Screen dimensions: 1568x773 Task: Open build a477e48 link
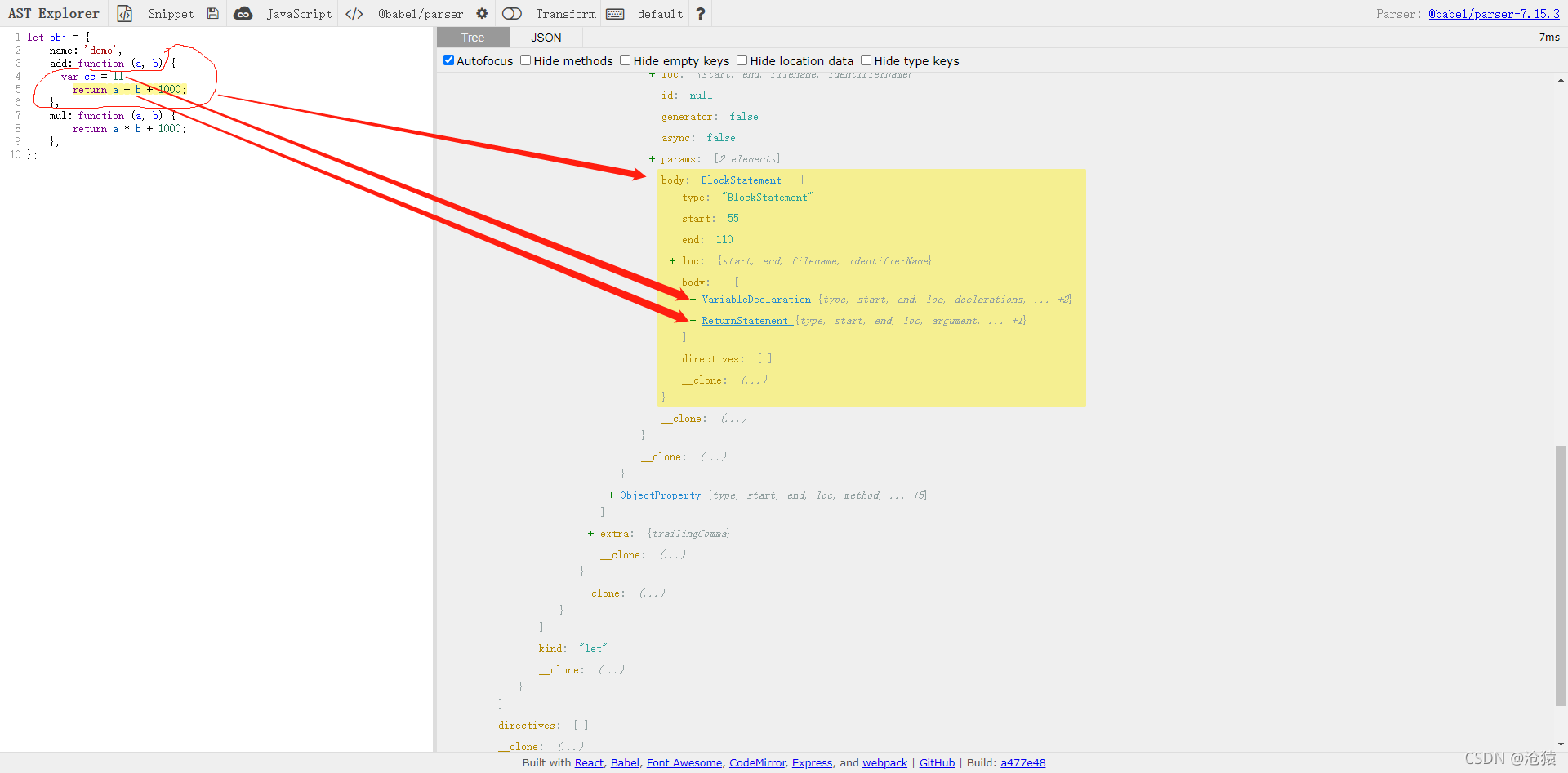(1022, 763)
